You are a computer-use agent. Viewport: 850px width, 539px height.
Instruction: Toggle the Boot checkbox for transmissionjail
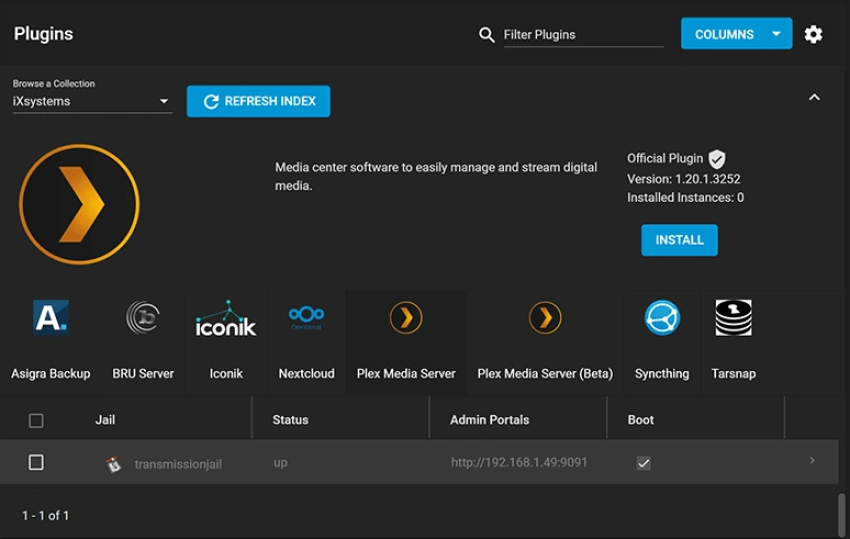click(x=643, y=463)
